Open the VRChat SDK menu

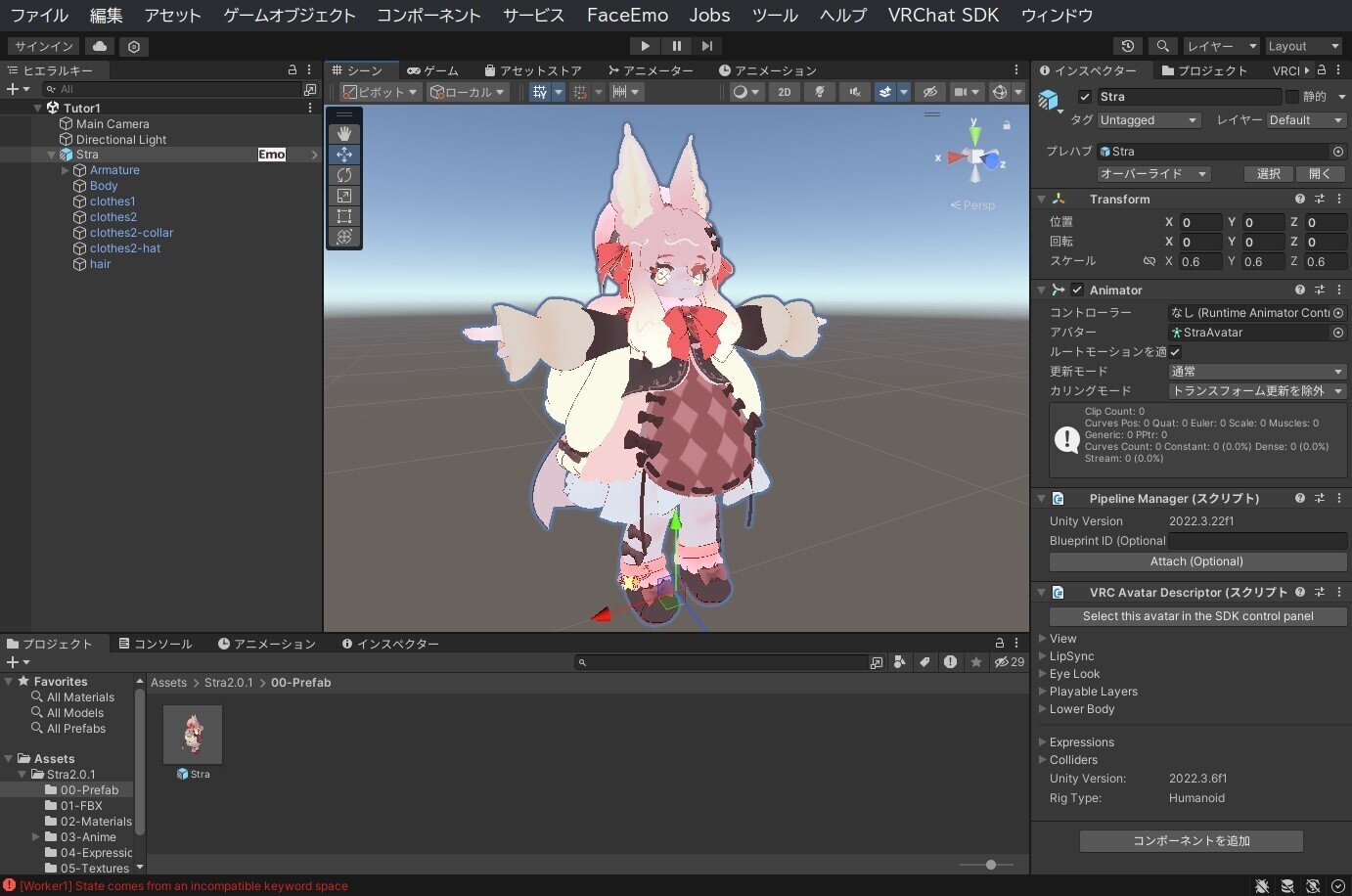click(943, 15)
